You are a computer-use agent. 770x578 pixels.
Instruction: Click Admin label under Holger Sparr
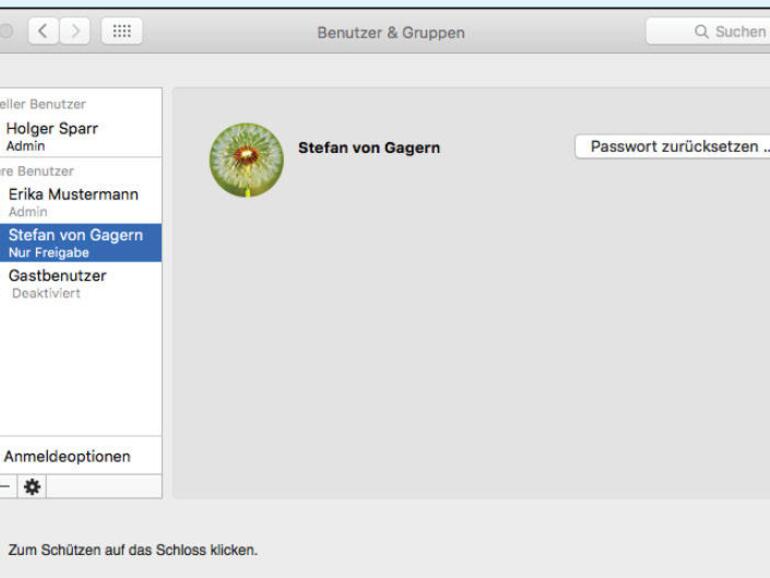(x=26, y=146)
